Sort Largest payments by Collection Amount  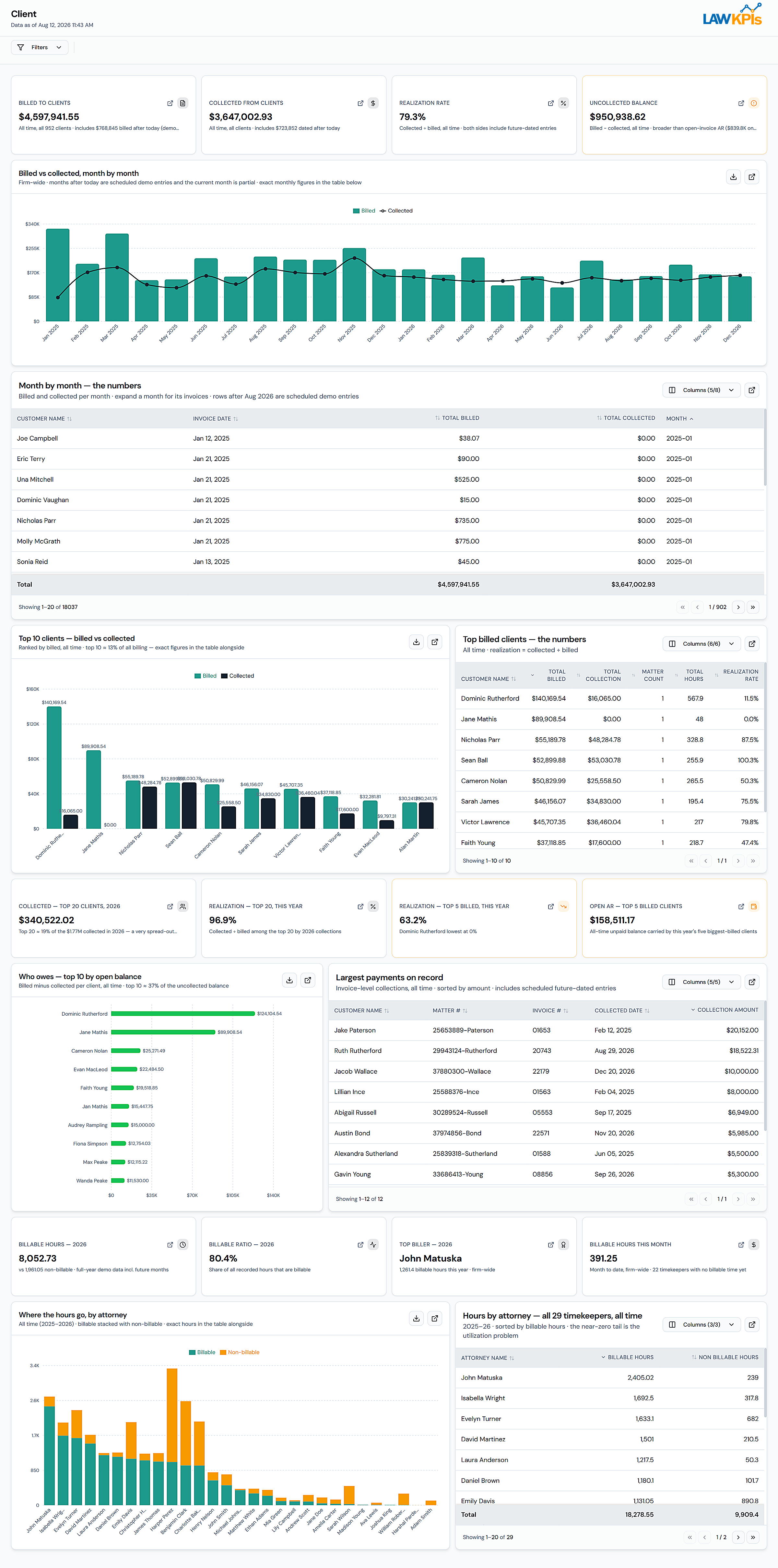pyautogui.click(x=725, y=1010)
